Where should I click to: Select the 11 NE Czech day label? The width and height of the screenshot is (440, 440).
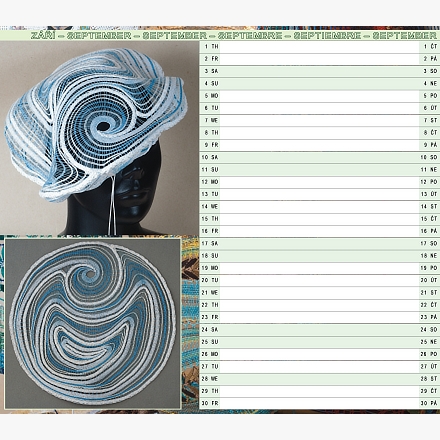pos(429,170)
